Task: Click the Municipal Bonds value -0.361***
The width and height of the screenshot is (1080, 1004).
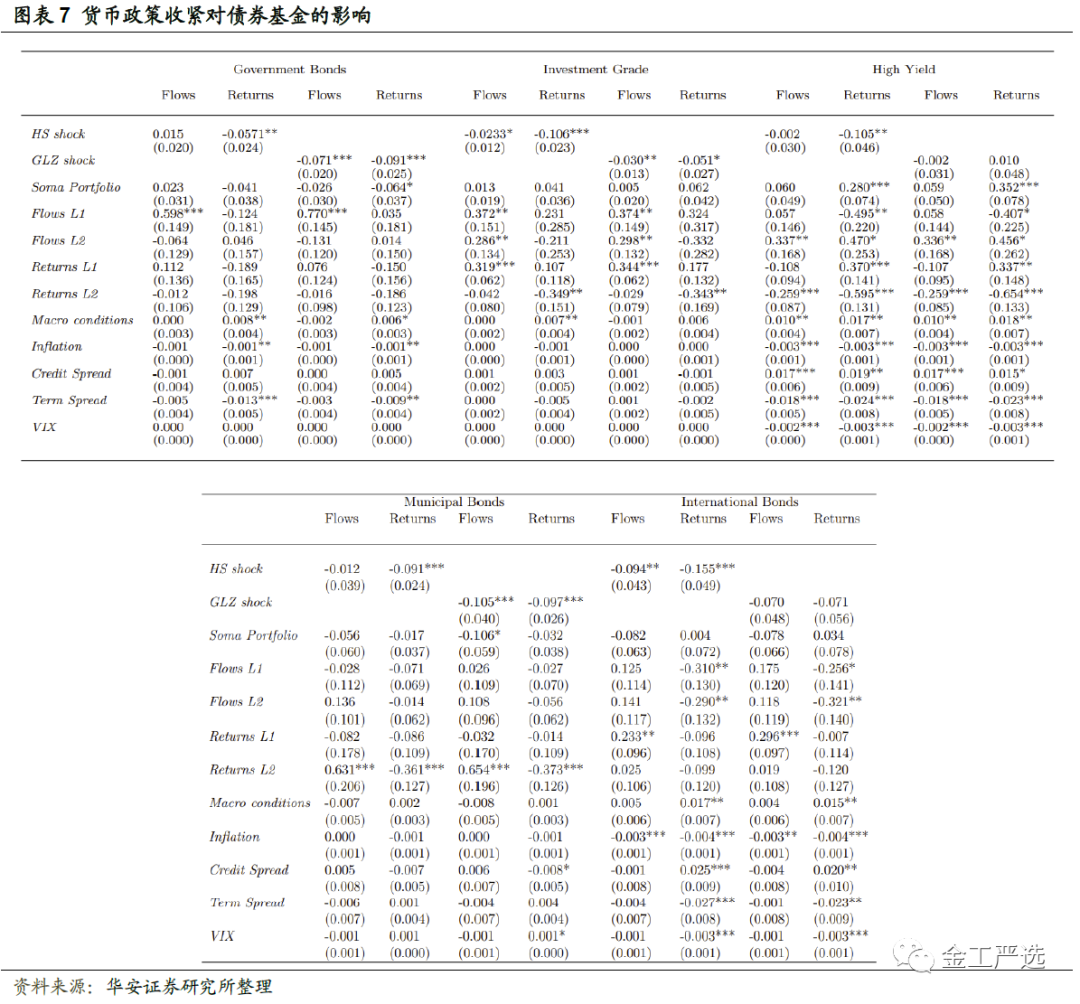Action: point(417,769)
